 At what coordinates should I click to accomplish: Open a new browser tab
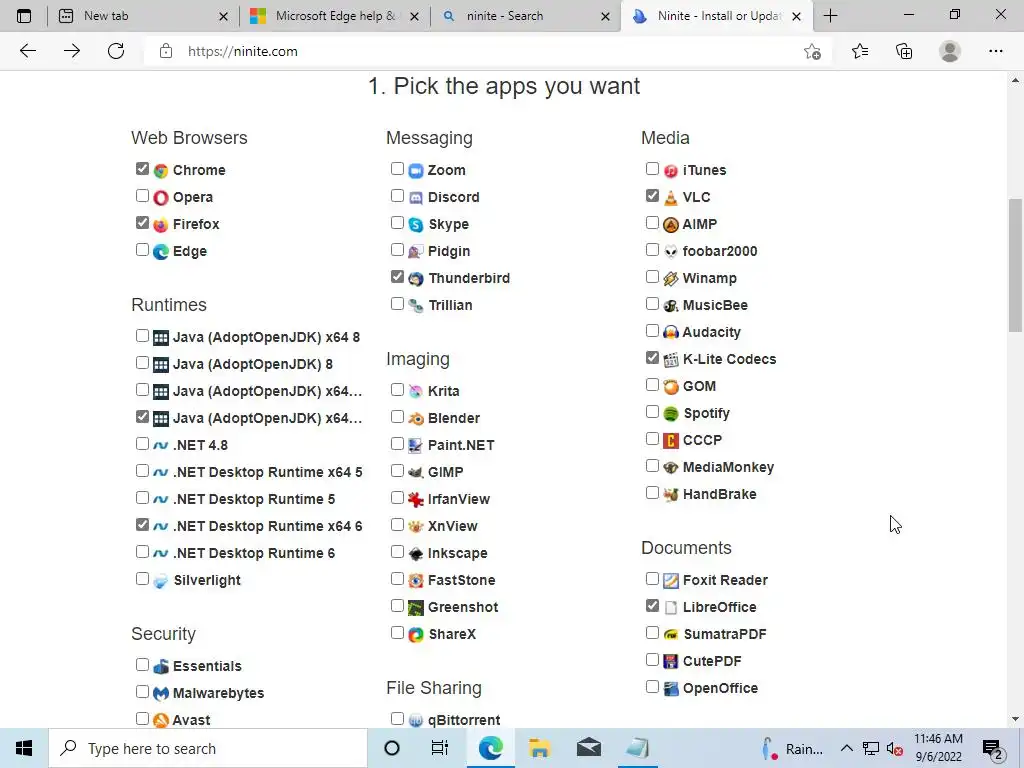pos(831,16)
